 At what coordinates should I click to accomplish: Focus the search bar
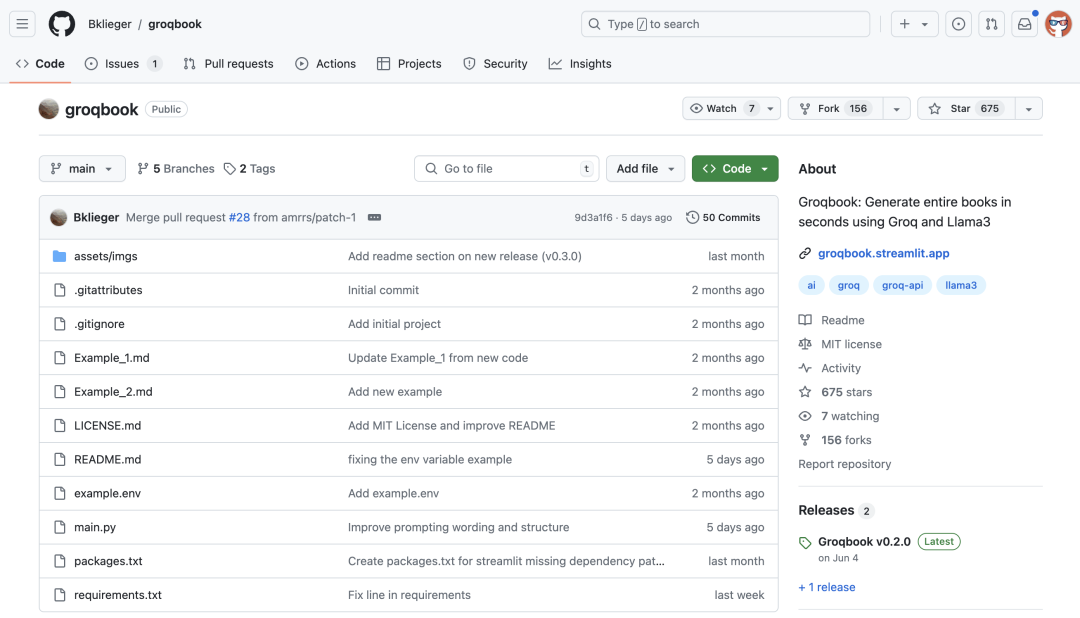tap(725, 24)
